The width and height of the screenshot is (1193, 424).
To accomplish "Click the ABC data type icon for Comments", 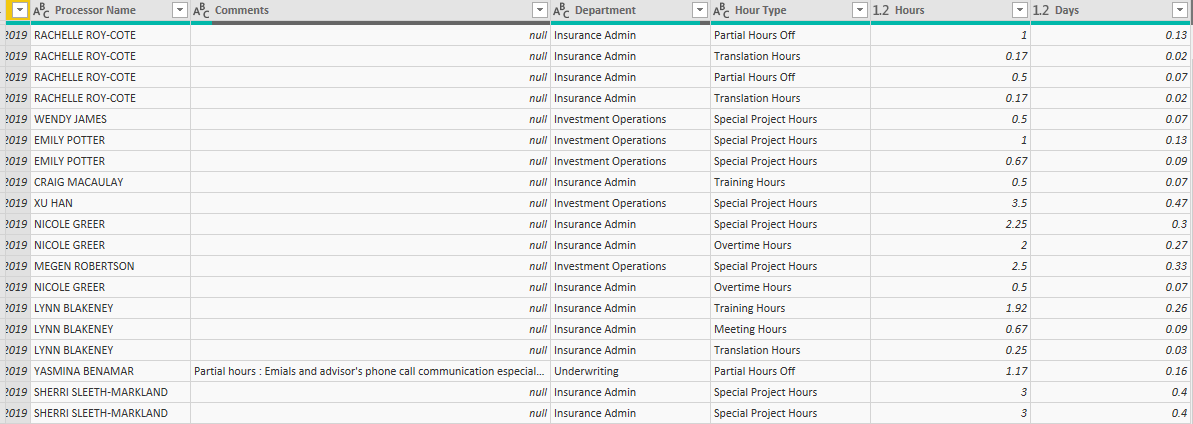I will point(202,11).
